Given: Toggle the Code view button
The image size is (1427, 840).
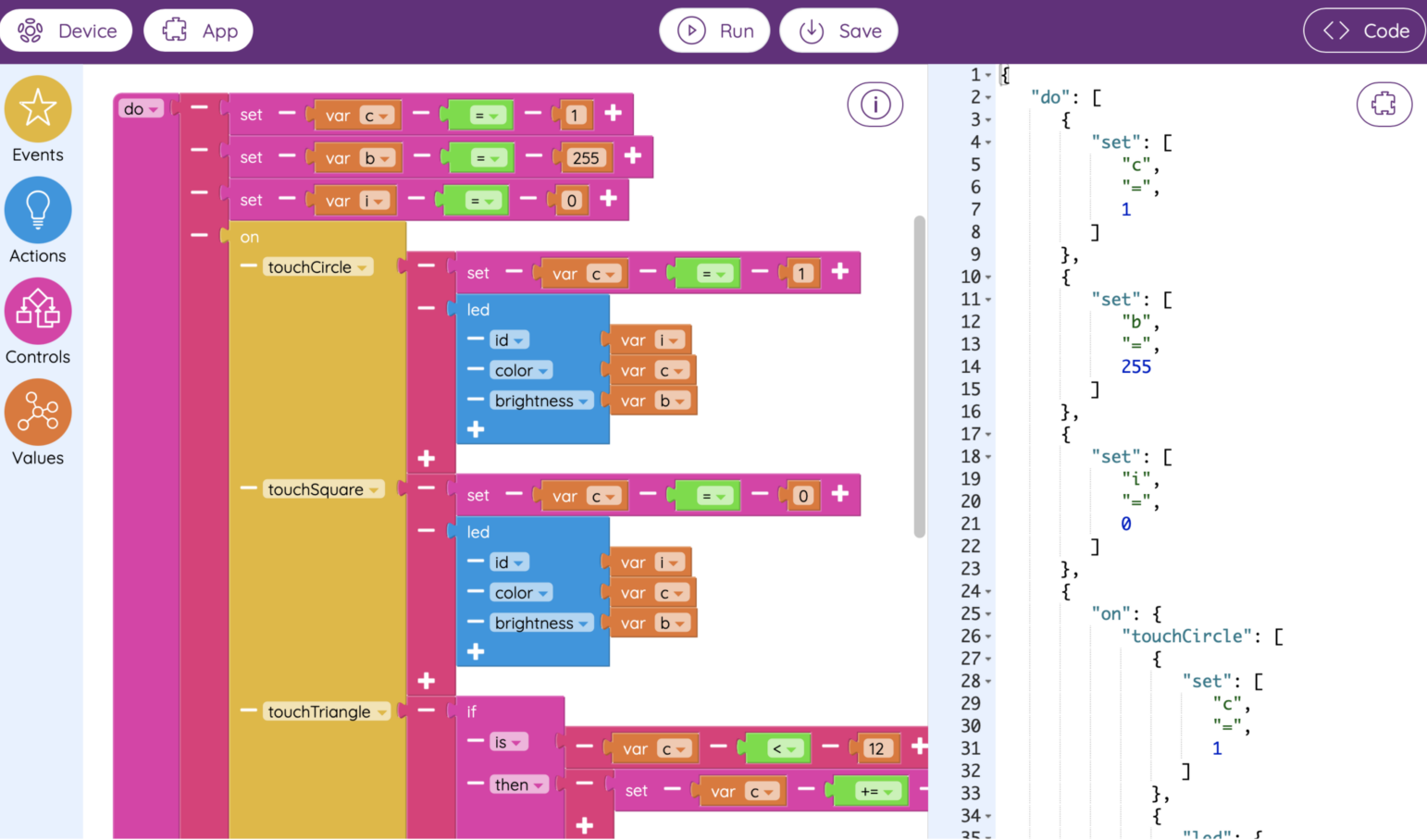Looking at the screenshot, I should 1364,31.
